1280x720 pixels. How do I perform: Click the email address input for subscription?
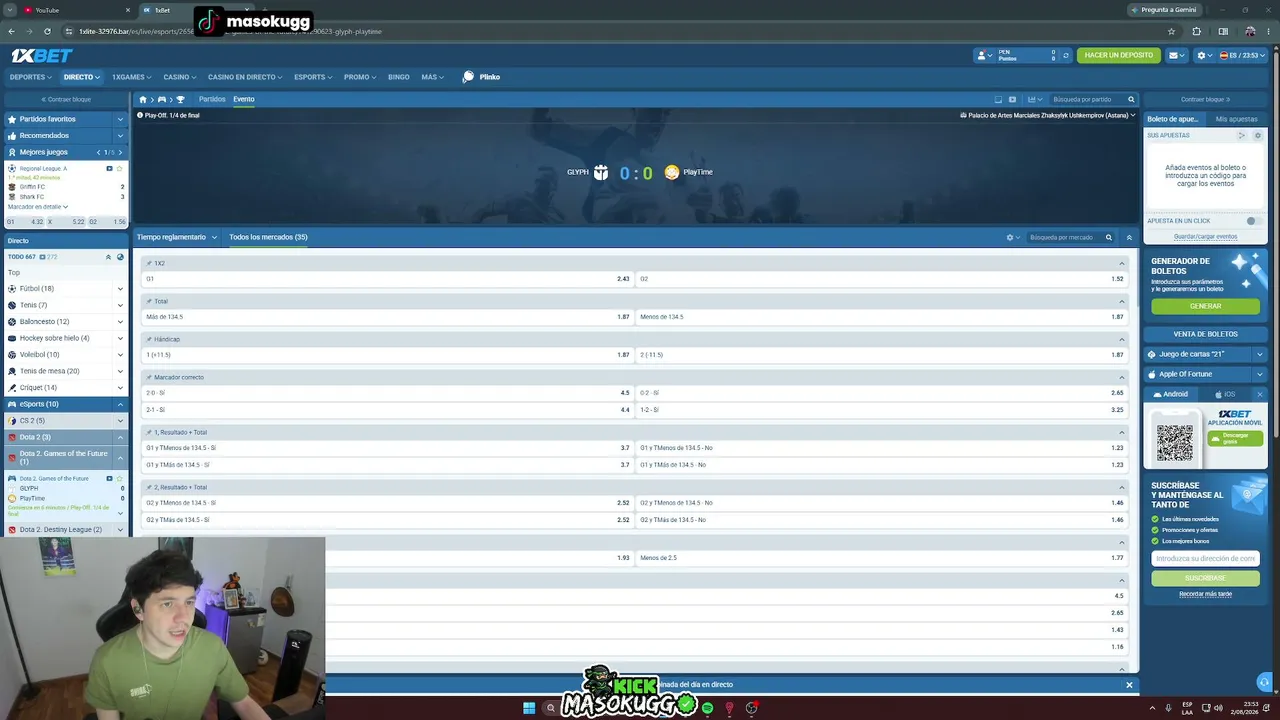click(x=1205, y=559)
